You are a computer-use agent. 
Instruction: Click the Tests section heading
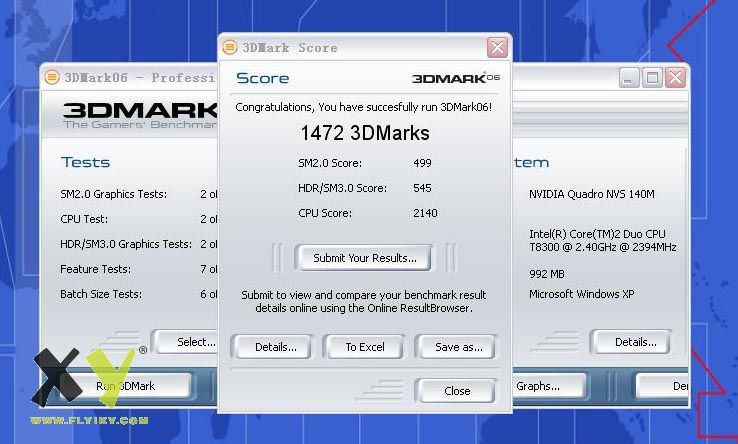(85, 162)
